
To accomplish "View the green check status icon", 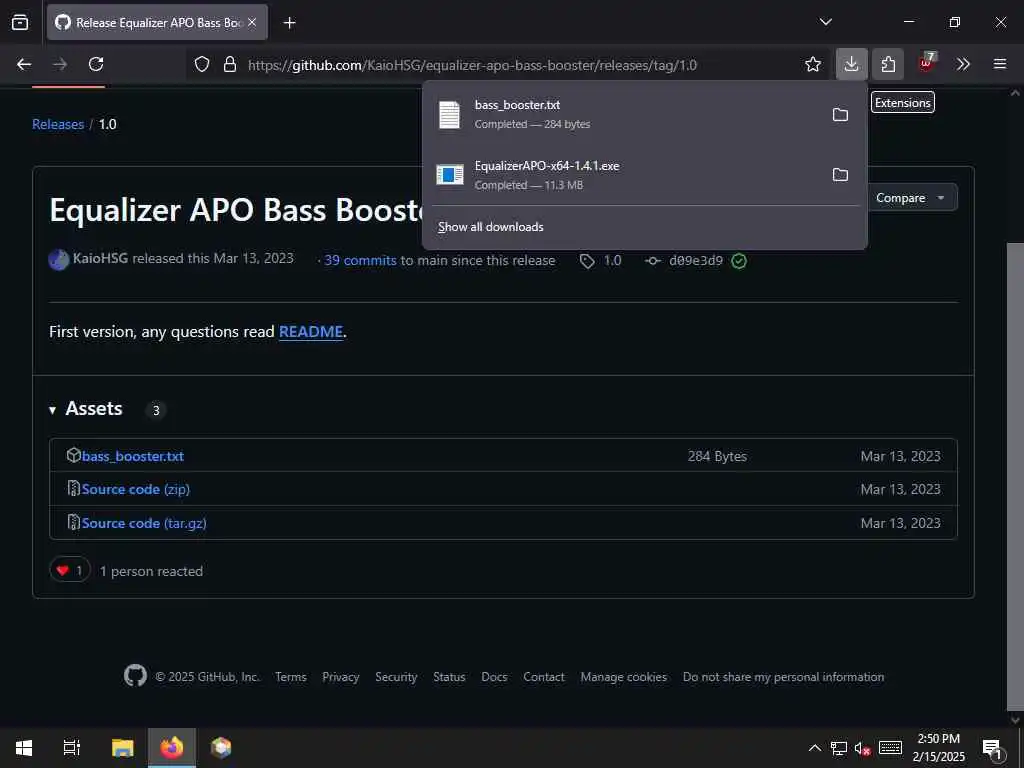I will (739, 261).
